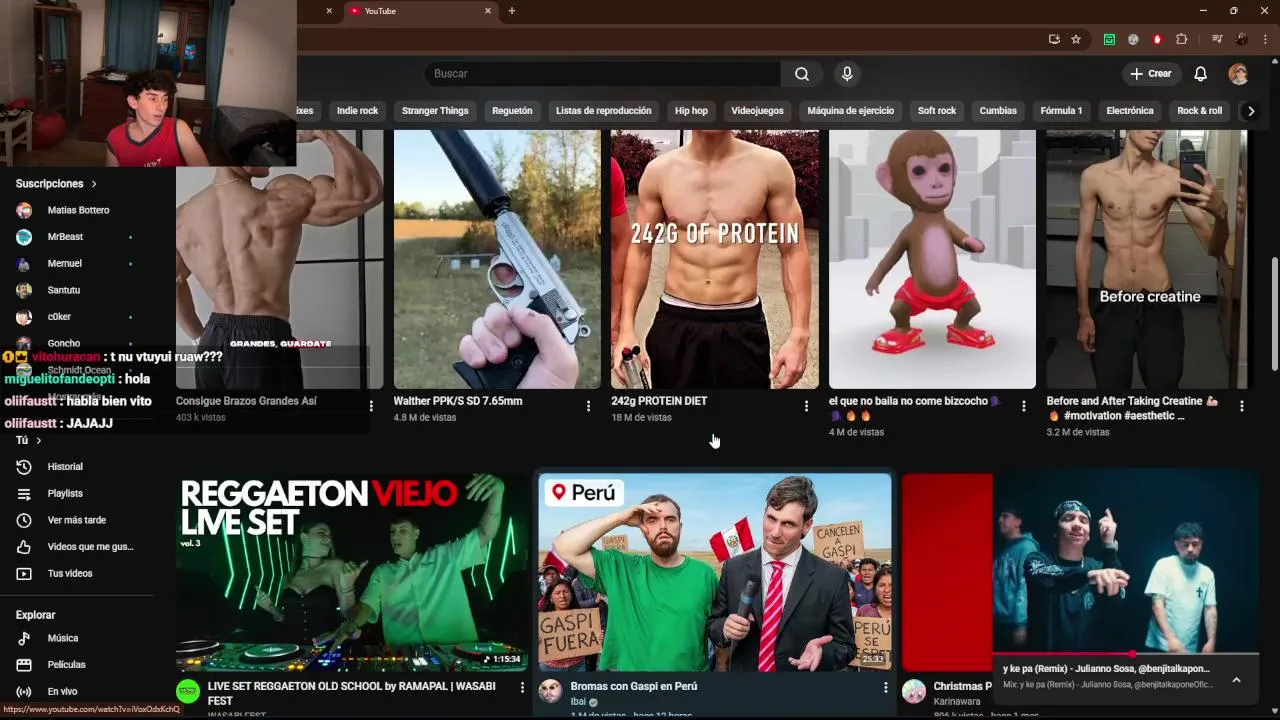The width and height of the screenshot is (1280, 720).
Task: Open the account avatar menu
Action: click(x=1238, y=74)
